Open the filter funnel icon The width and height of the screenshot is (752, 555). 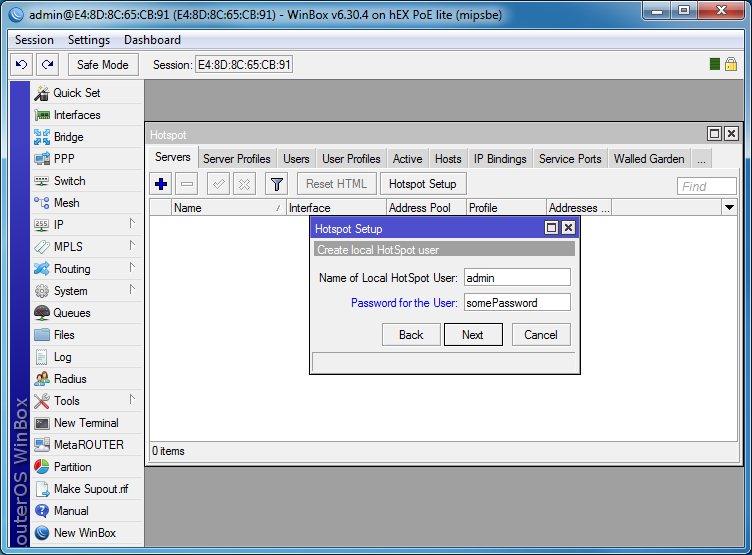point(276,184)
